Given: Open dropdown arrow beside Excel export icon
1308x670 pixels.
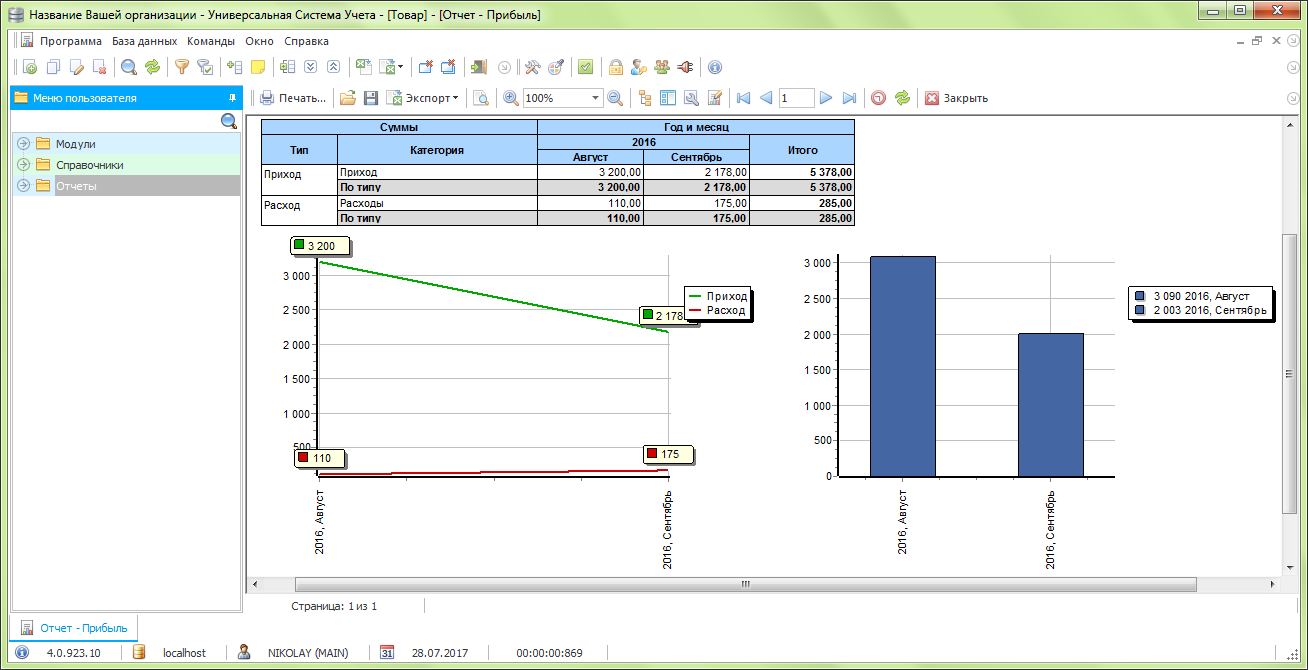Looking at the screenshot, I should (x=400, y=67).
